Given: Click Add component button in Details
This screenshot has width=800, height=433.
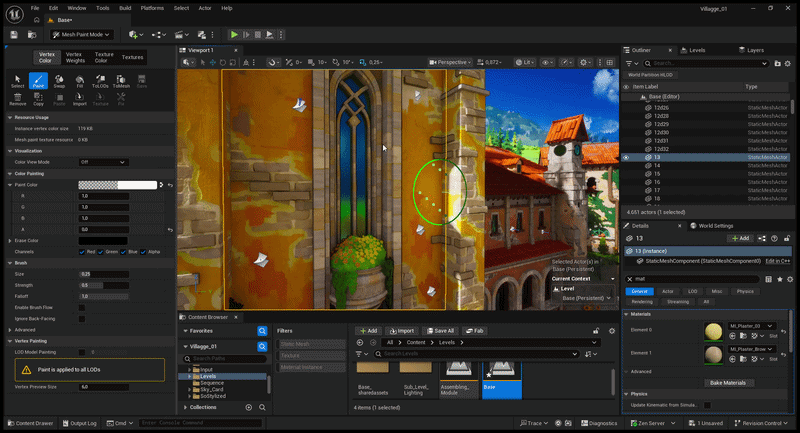Looking at the screenshot, I should point(740,238).
